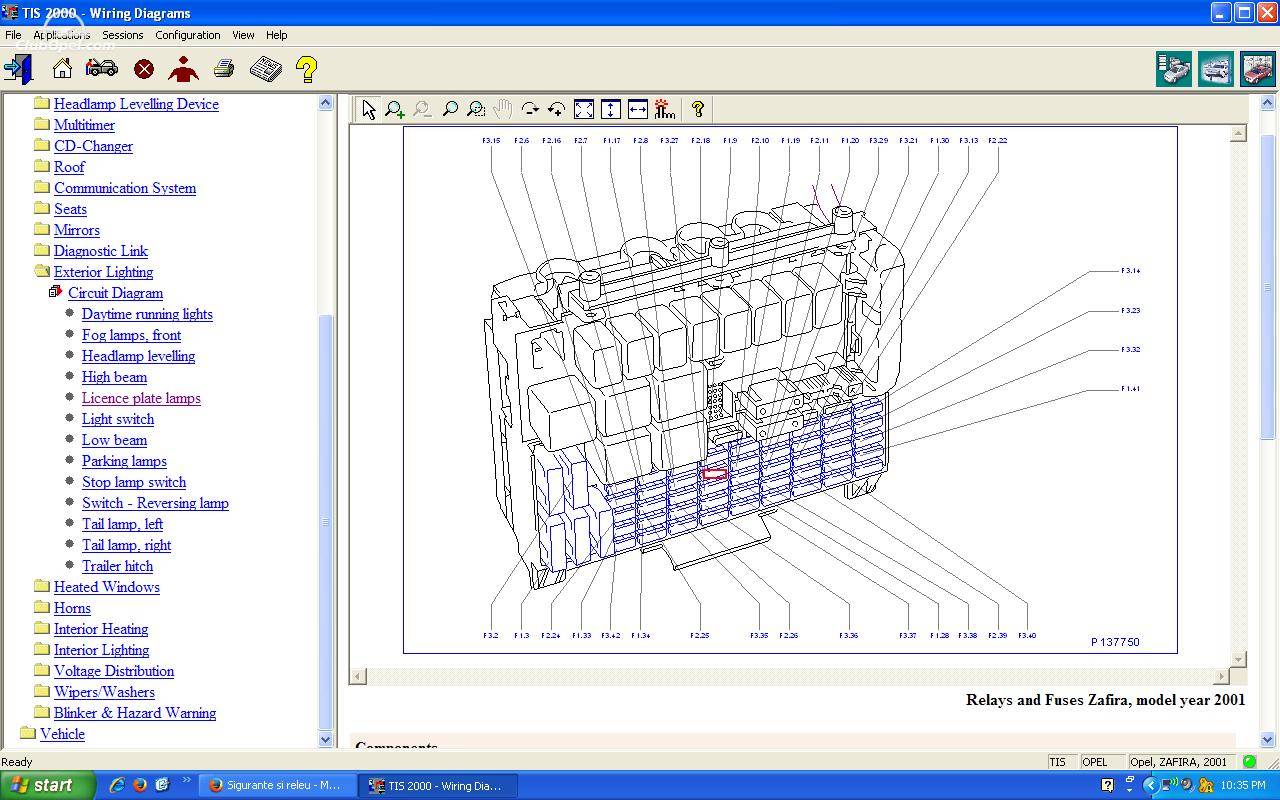Rotate diagram counter-clockwise with arrow icon
This screenshot has width=1280, height=800.
point(557,109)
